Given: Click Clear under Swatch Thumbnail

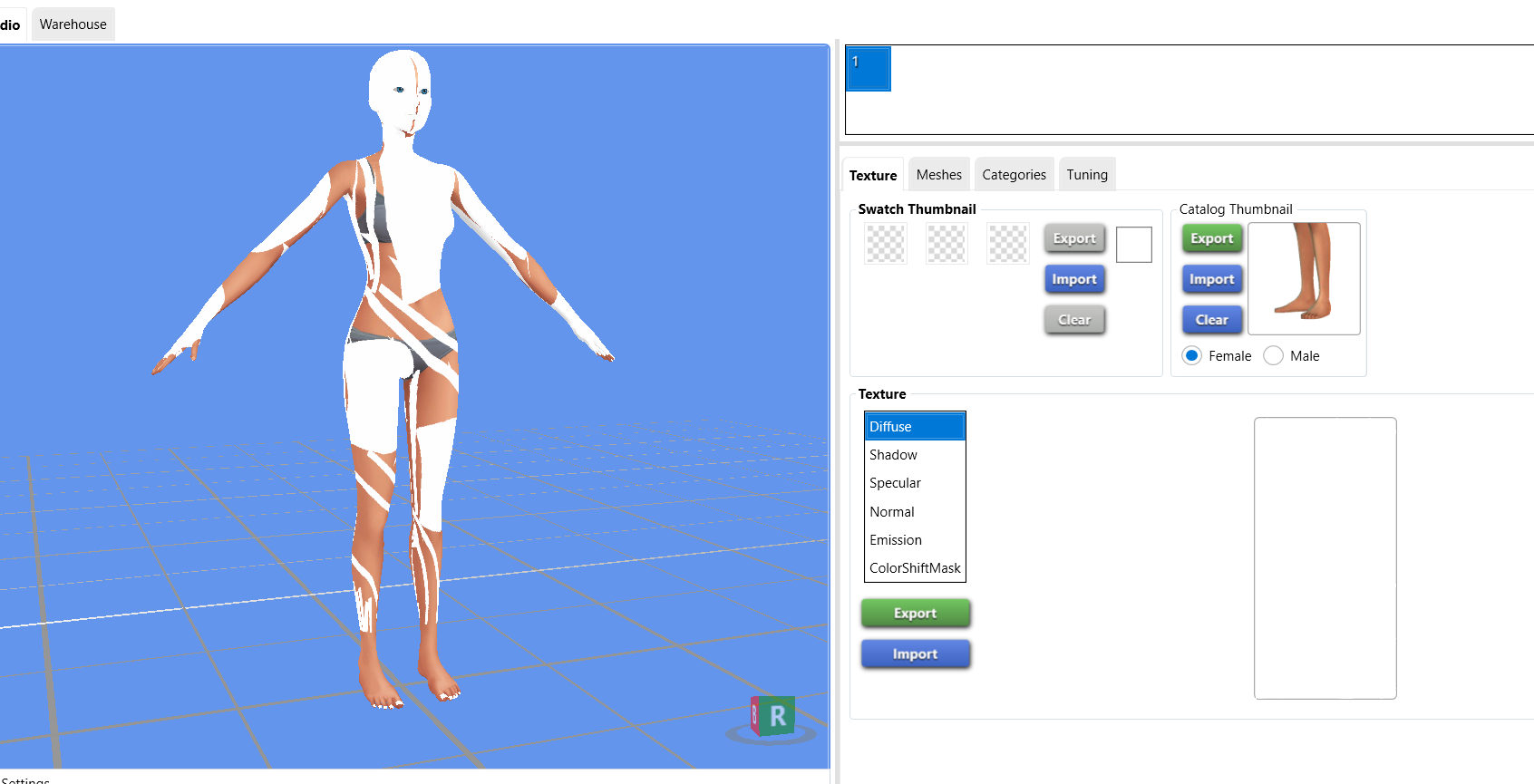Looking at the screenshot, I should click(x=1074, y=320).
